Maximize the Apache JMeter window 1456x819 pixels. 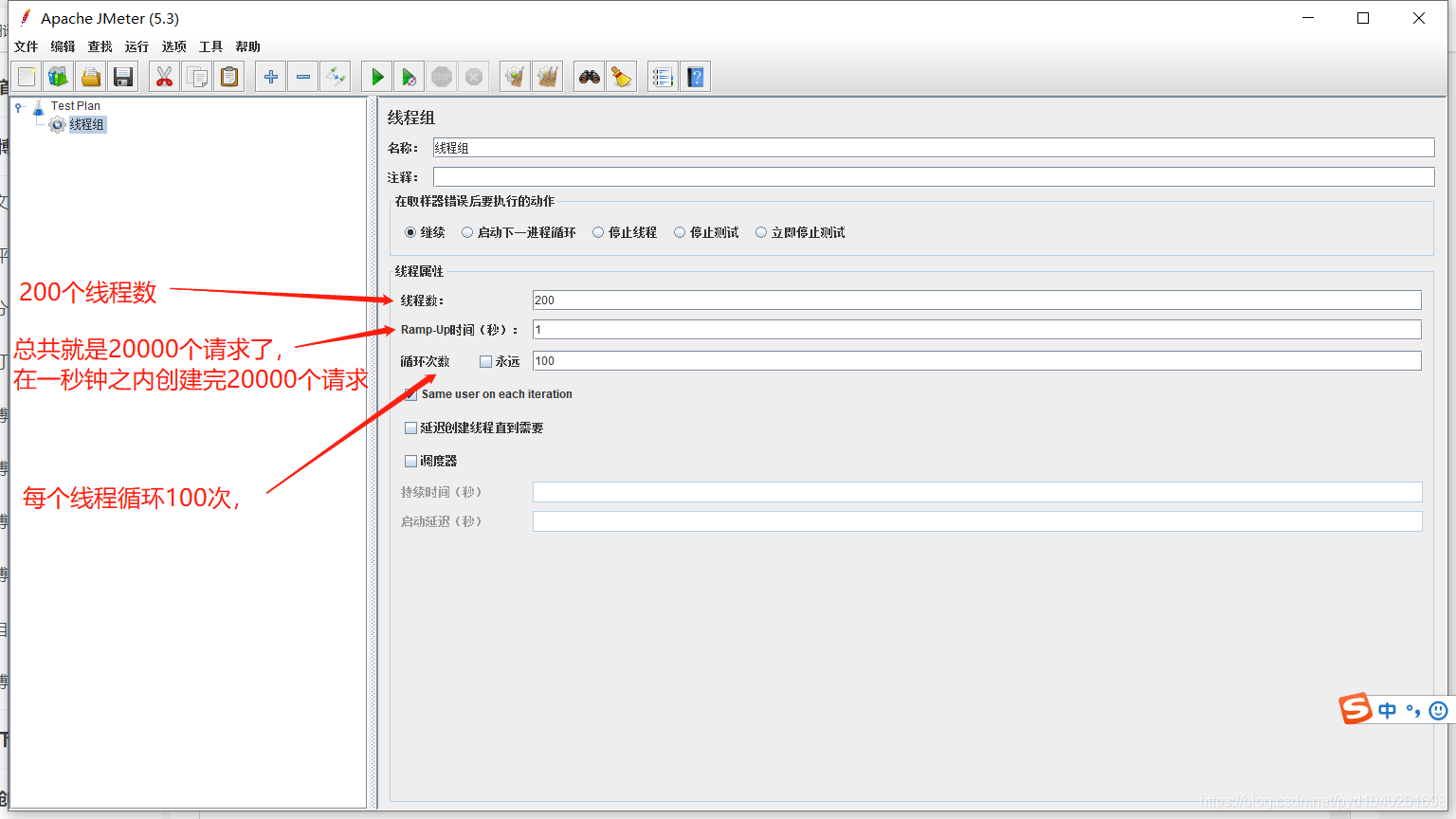pyautogui.click(x=1363, y=18)
